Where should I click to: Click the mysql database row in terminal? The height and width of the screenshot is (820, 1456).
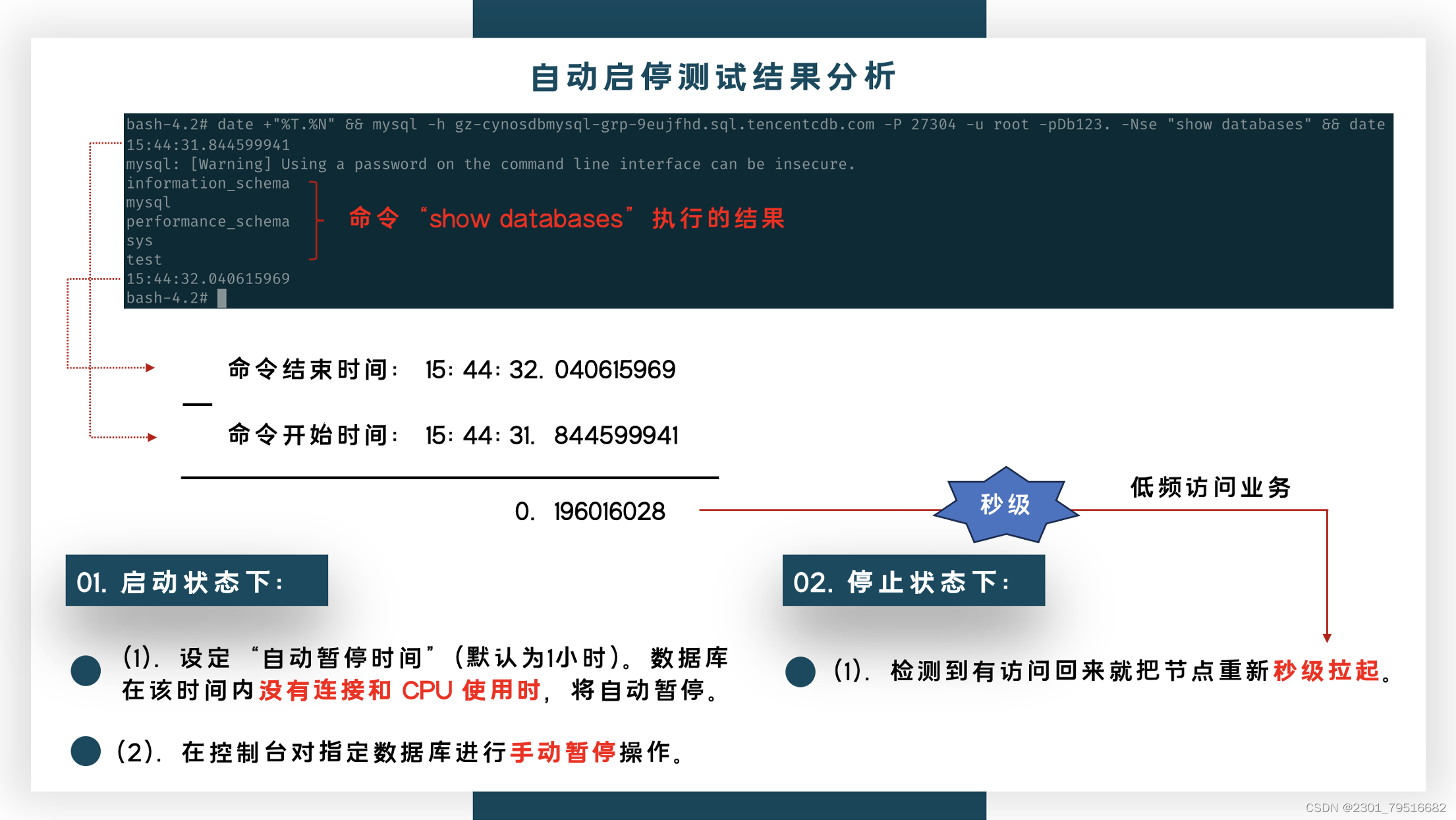coord(148,202)
